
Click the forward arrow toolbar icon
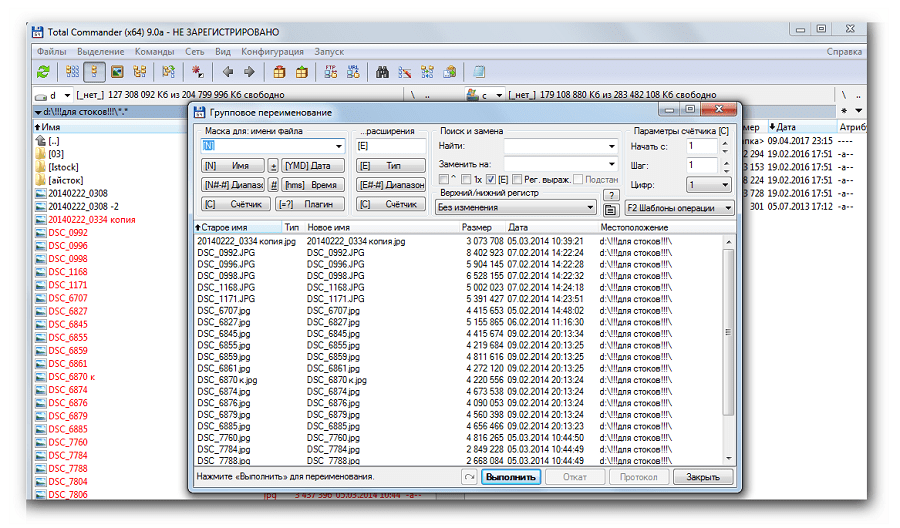[249, 72]
